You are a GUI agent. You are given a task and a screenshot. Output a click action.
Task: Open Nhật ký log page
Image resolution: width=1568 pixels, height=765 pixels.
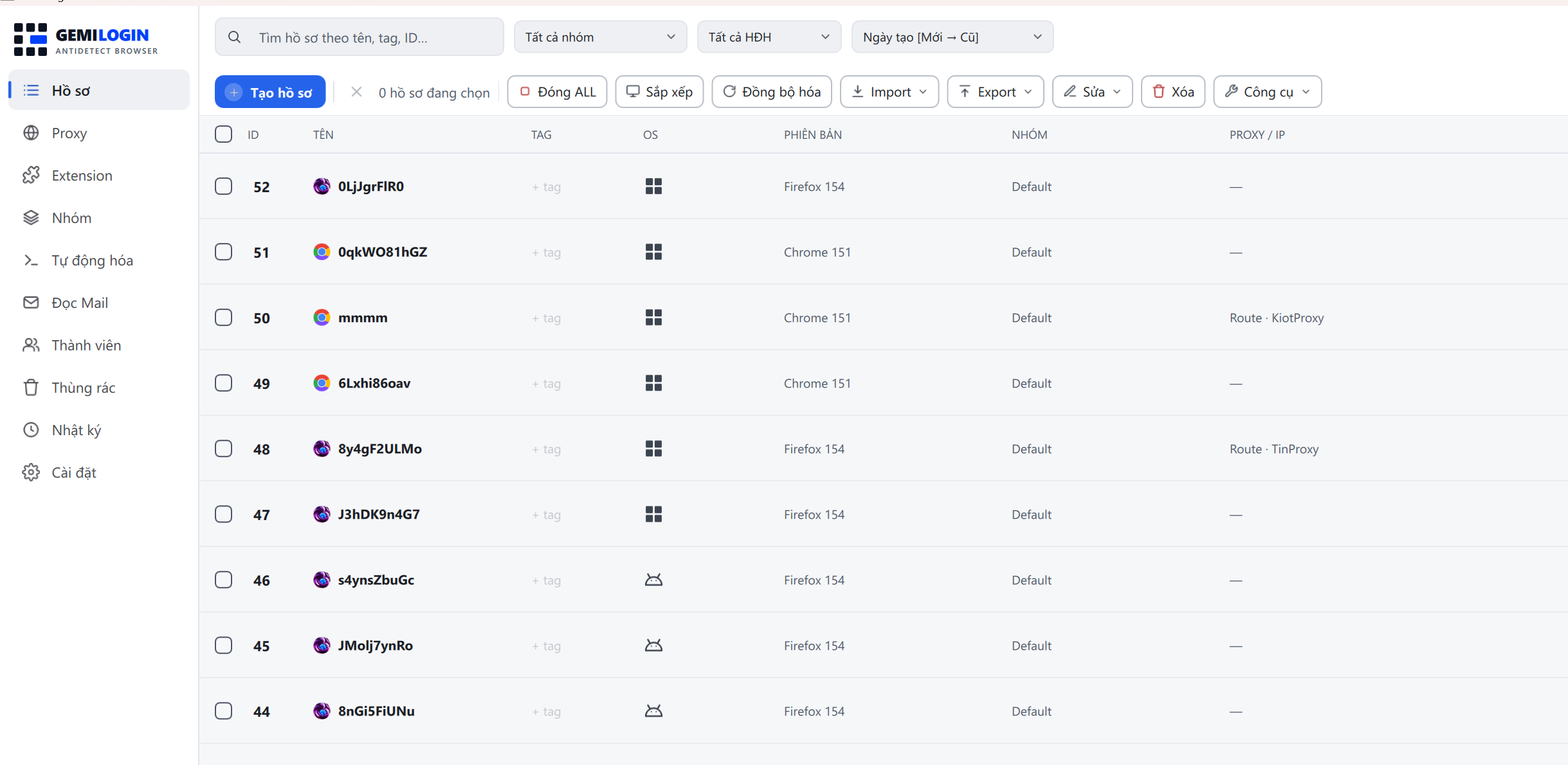click(x=99, y=430)
